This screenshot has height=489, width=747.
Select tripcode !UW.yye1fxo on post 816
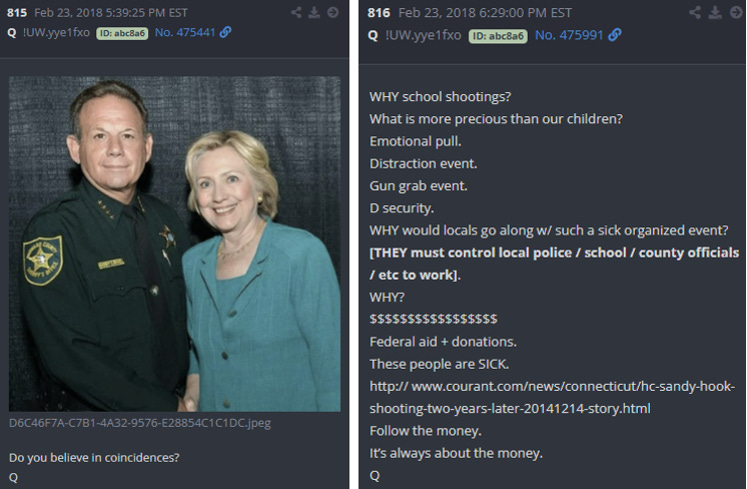423,35
